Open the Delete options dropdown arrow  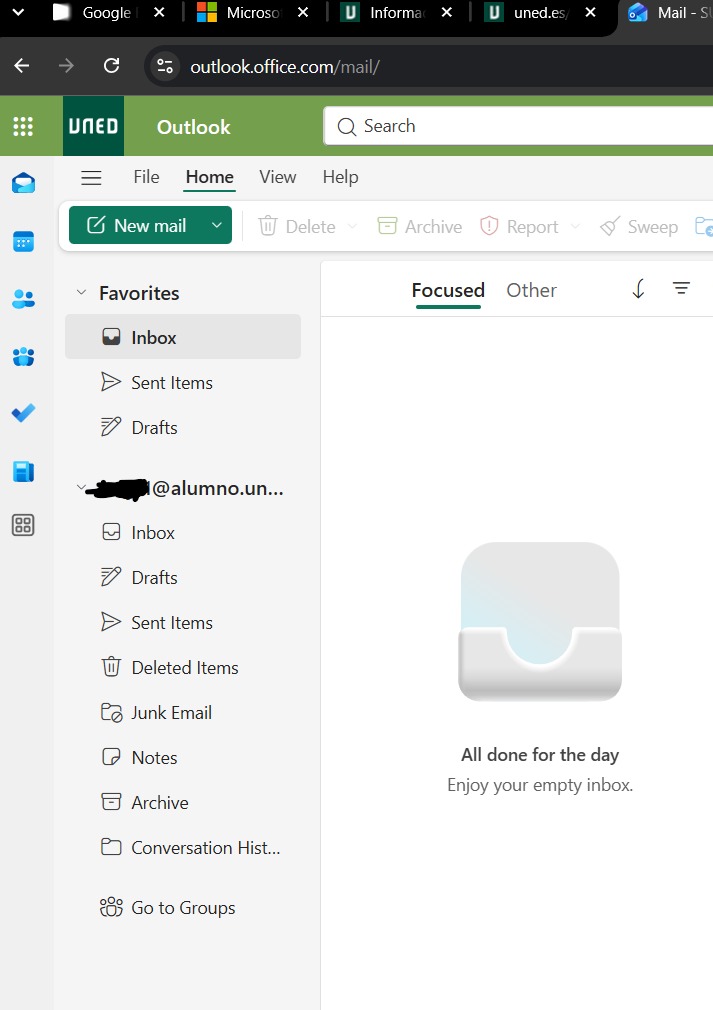tap(352, 226)
